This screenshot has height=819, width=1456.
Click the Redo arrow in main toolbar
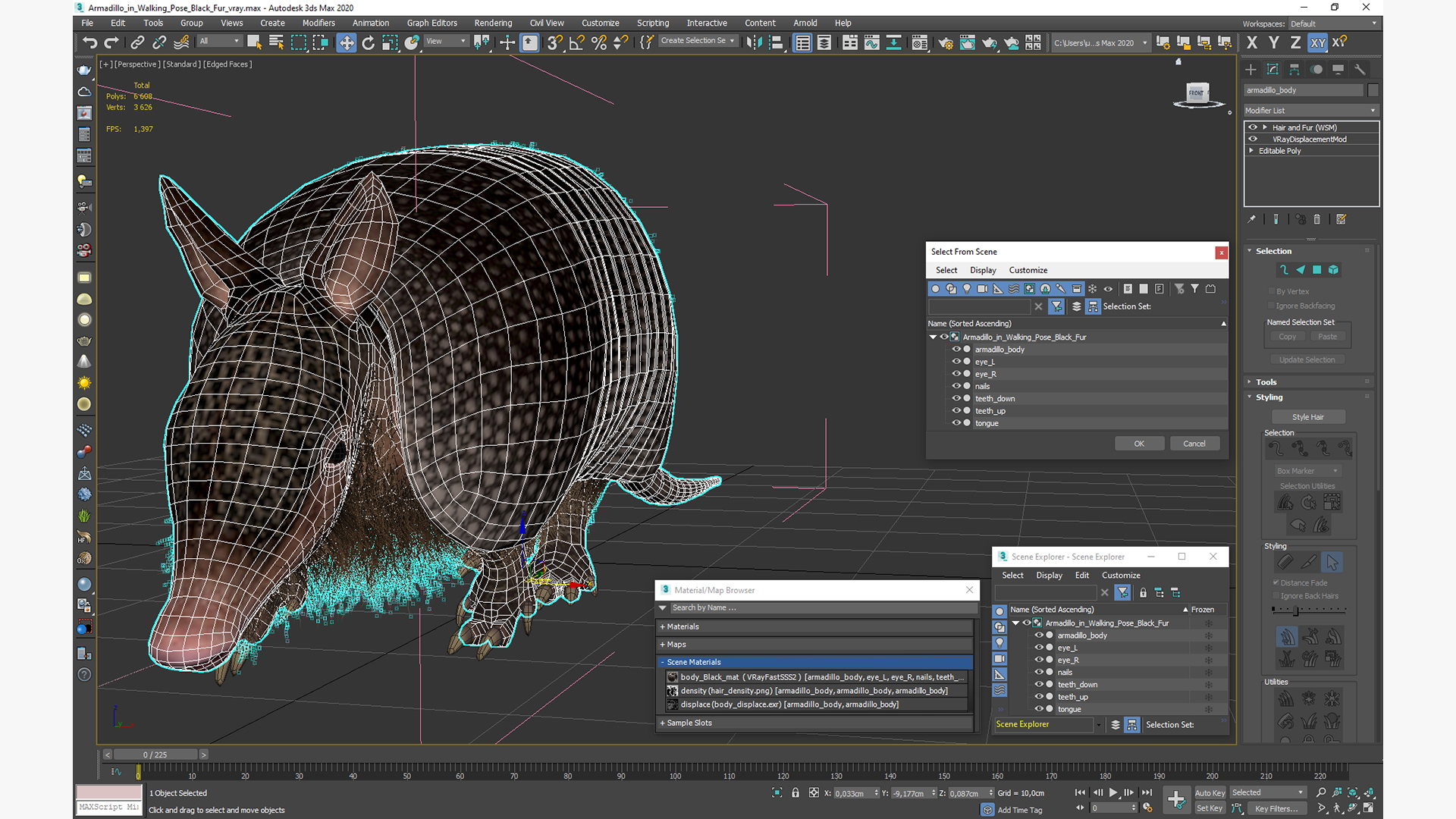pyautogui.click(x=111, y=43)
